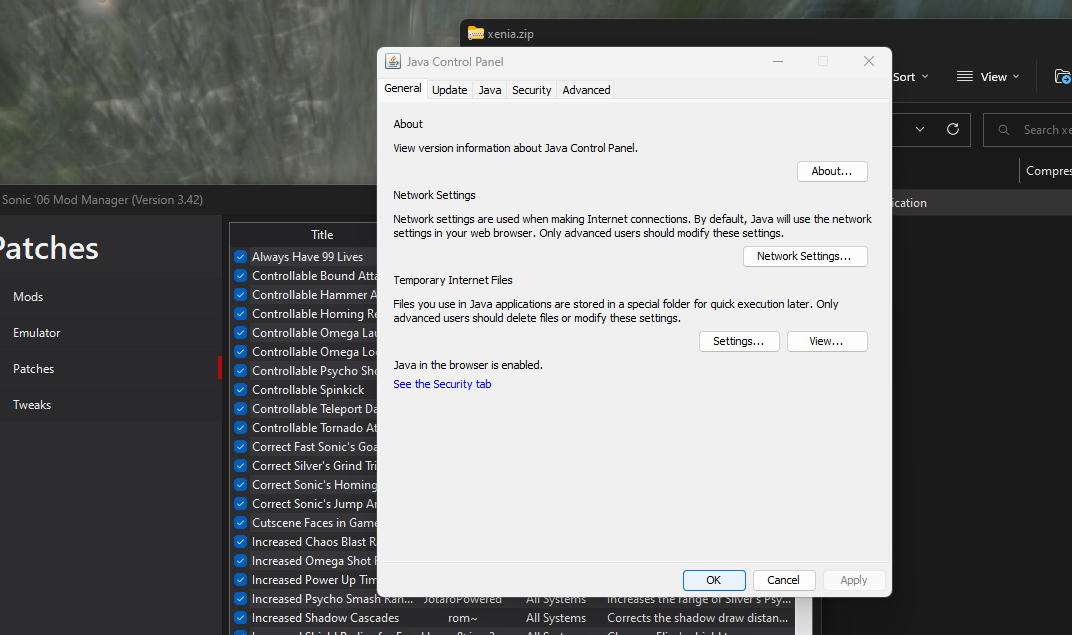Uncheck Controllable Bound Attack patch checkbox
Screen dimensions: 1072x635
point(241,276)
